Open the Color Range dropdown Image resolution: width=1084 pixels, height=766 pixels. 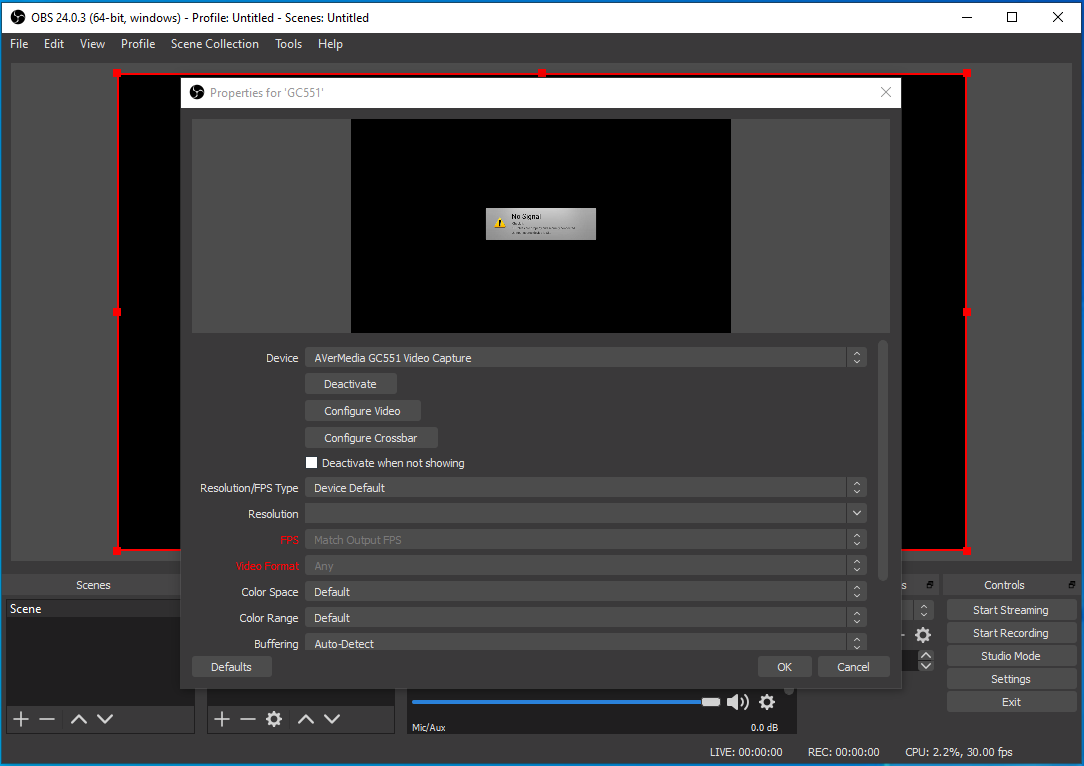[x=586, y=617]
